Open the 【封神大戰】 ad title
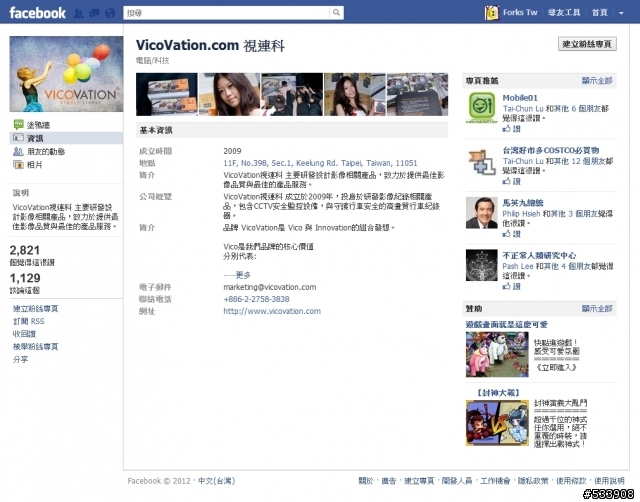The image size is (640, 502). [498, 393]
